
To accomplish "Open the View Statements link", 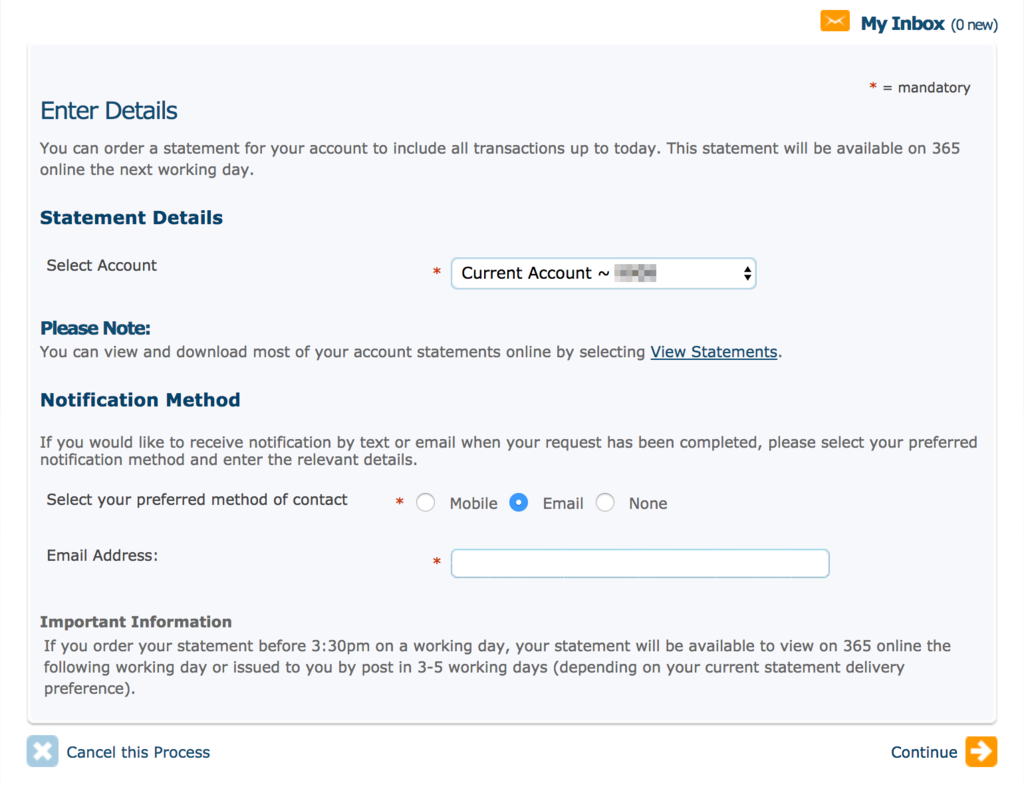I will coord(714,352).
